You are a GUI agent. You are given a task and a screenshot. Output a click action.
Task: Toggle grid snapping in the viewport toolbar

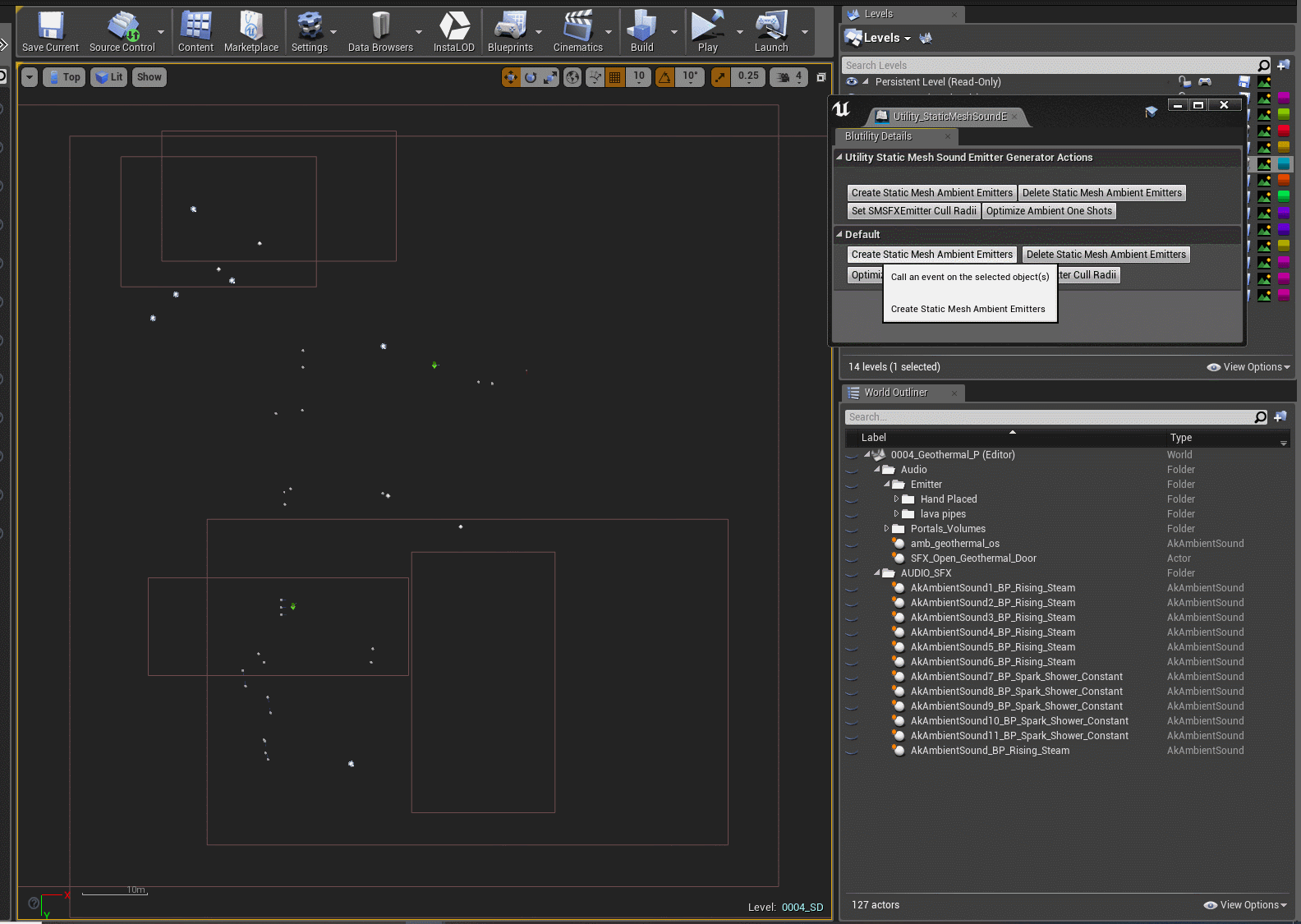pos(614,77)
